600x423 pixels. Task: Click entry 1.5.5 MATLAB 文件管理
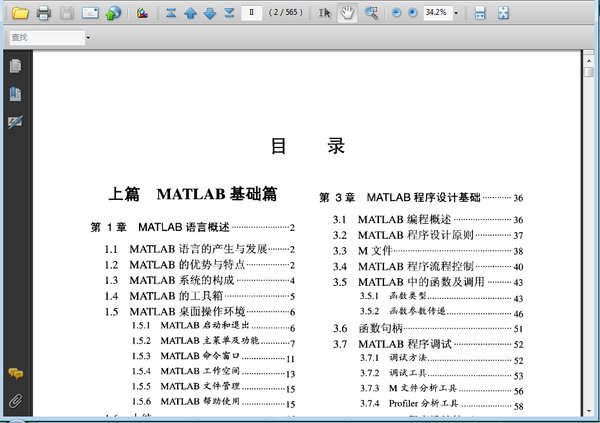pyautogui.click(x=213, y=387)
